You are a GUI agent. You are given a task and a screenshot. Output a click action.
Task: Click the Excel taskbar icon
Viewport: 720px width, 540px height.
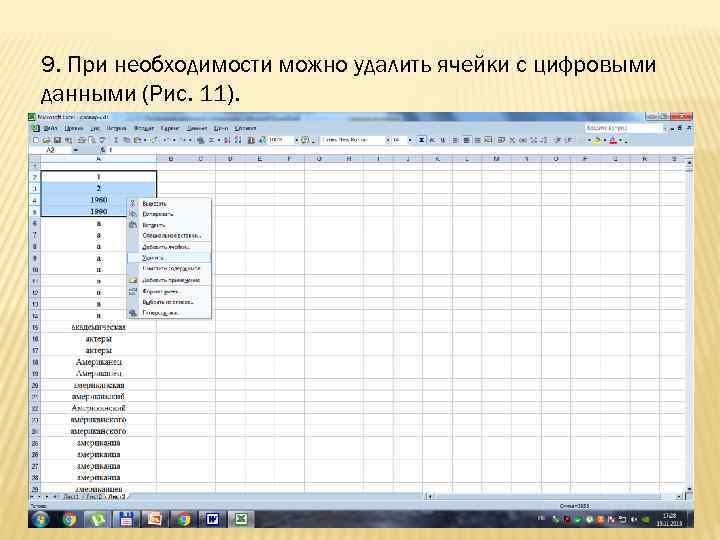pos(240,519)
